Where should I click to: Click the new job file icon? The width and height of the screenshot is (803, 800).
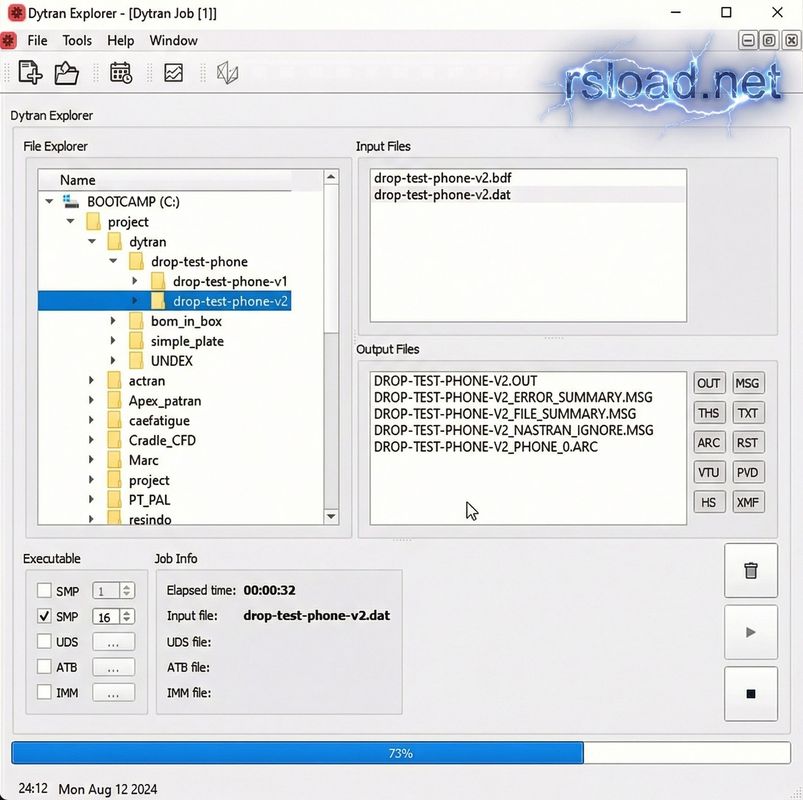pos(30,73)
